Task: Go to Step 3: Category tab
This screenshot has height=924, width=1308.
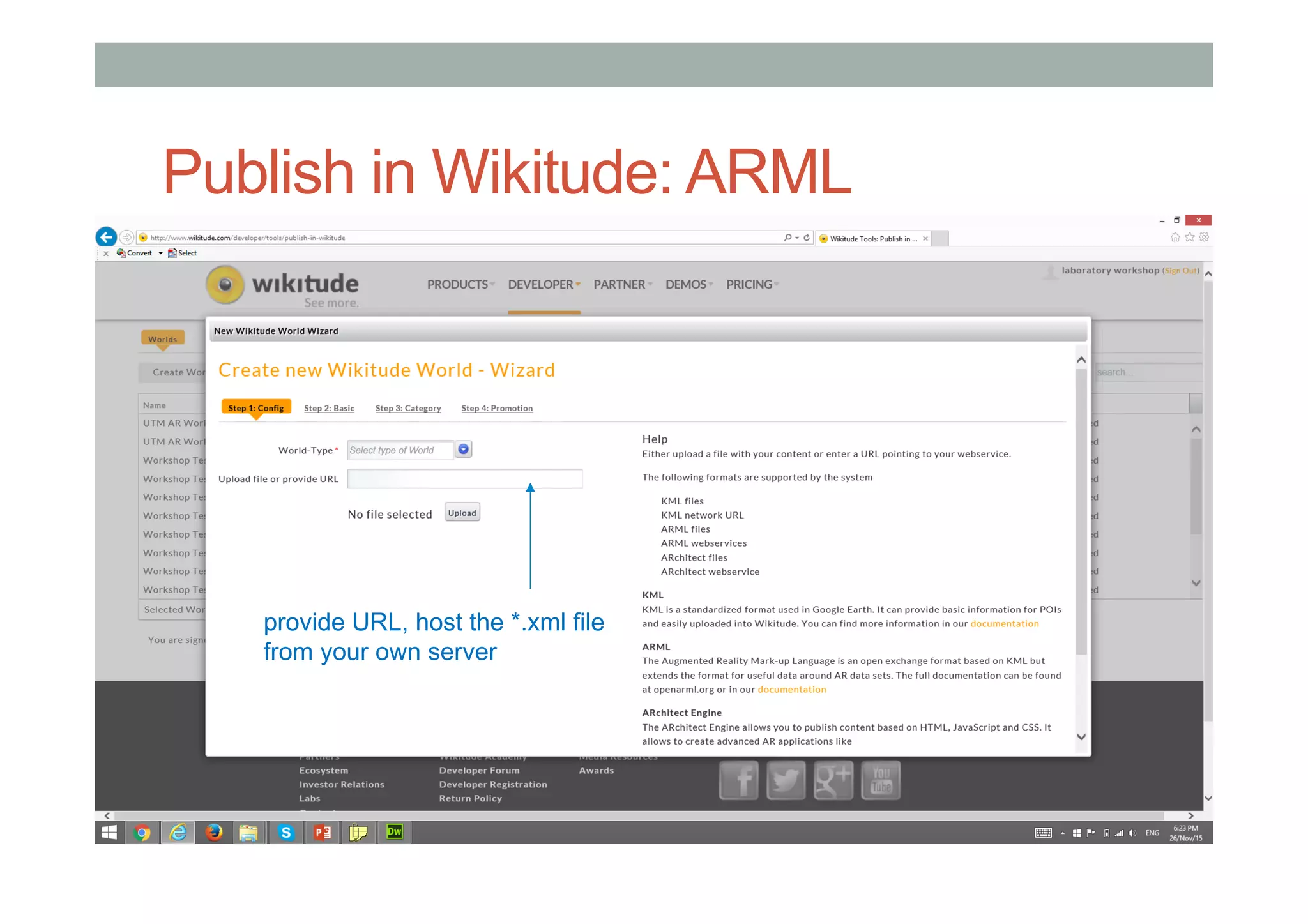Action: (x=408, y=408)
